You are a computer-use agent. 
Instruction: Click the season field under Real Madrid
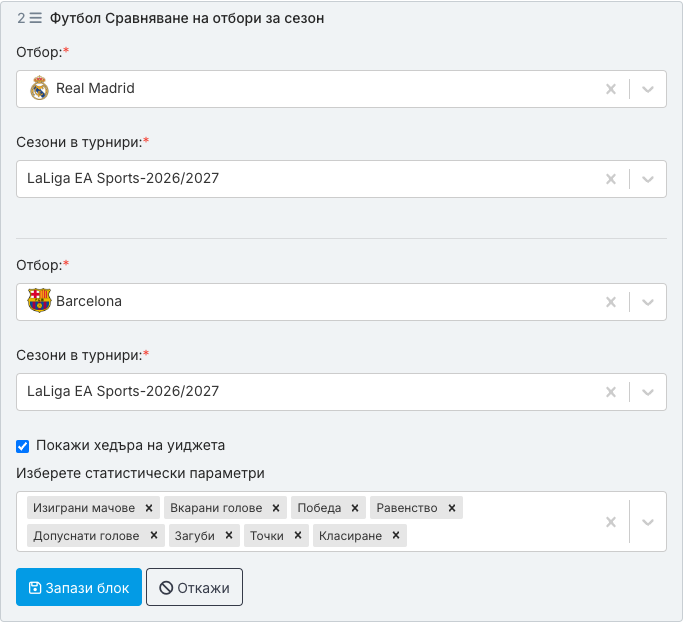coord(342,179)
